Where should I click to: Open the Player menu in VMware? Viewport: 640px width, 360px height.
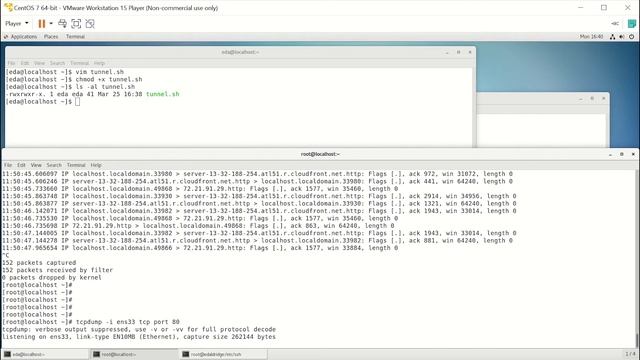pyautogui.click(x=16, y=24)
